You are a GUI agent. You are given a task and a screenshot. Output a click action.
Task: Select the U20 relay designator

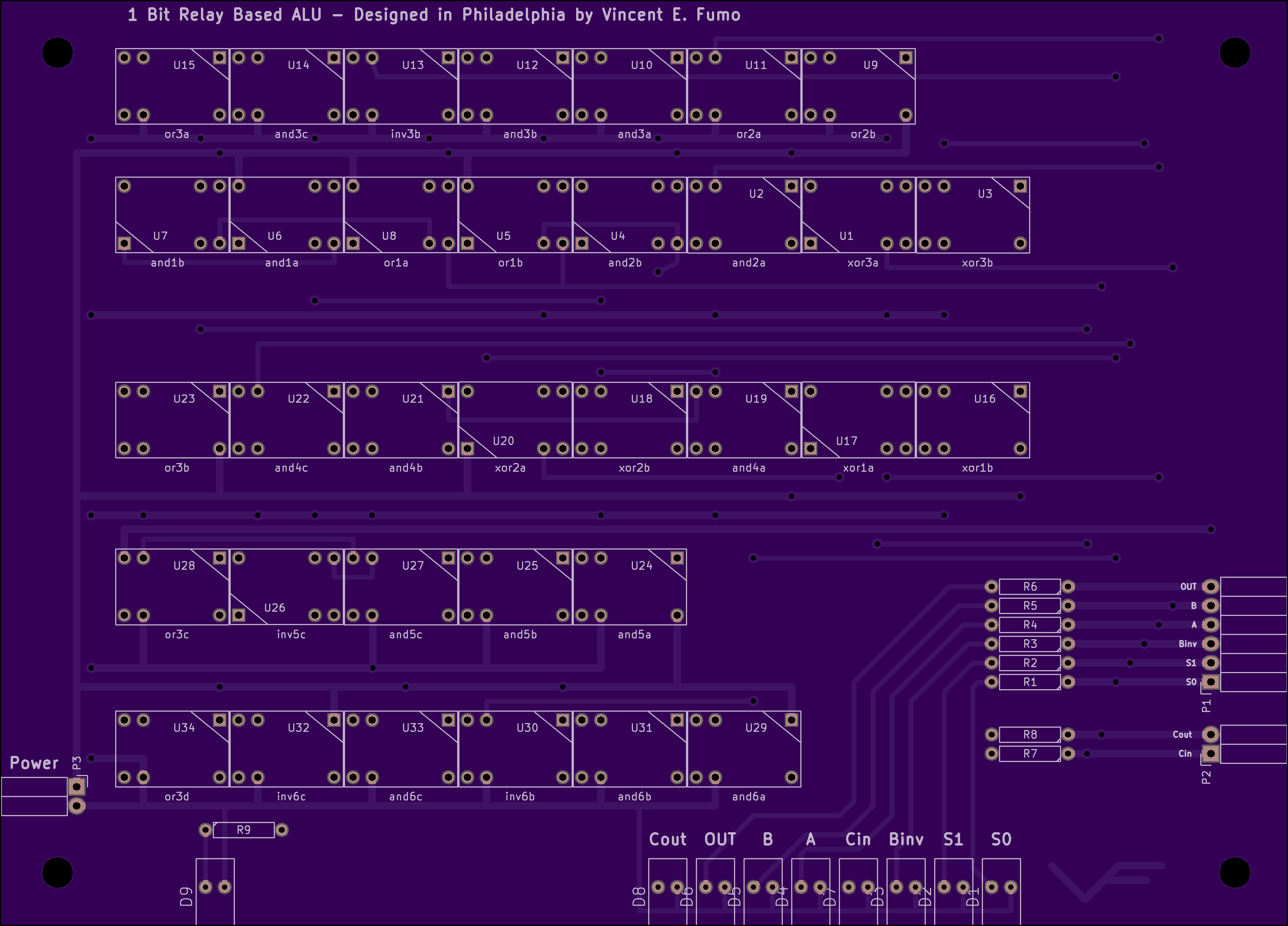[x=504, y=441]
